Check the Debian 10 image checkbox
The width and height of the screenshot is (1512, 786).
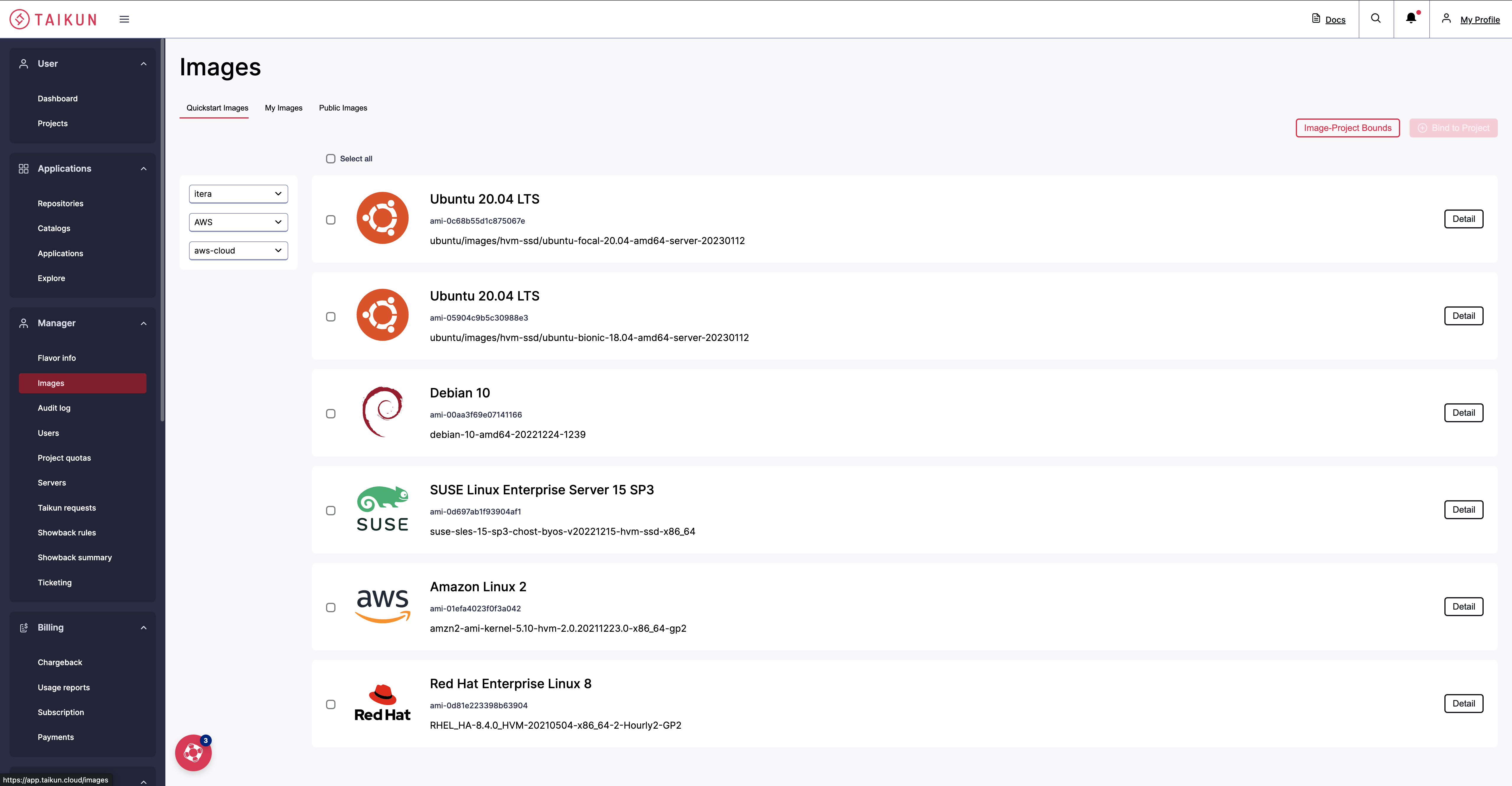click(x=331, y=414)
